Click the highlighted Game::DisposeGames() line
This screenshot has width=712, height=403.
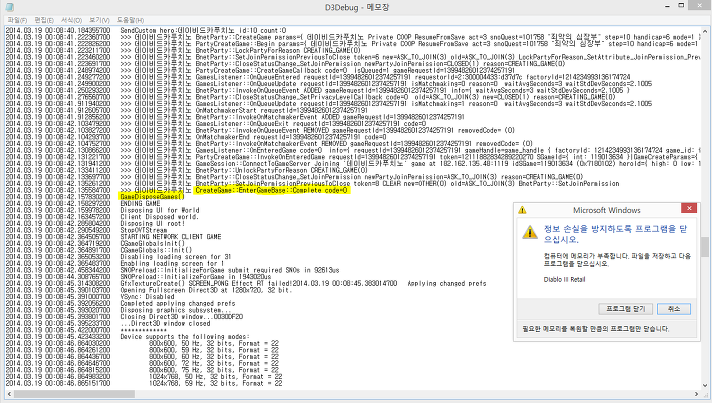152,197
